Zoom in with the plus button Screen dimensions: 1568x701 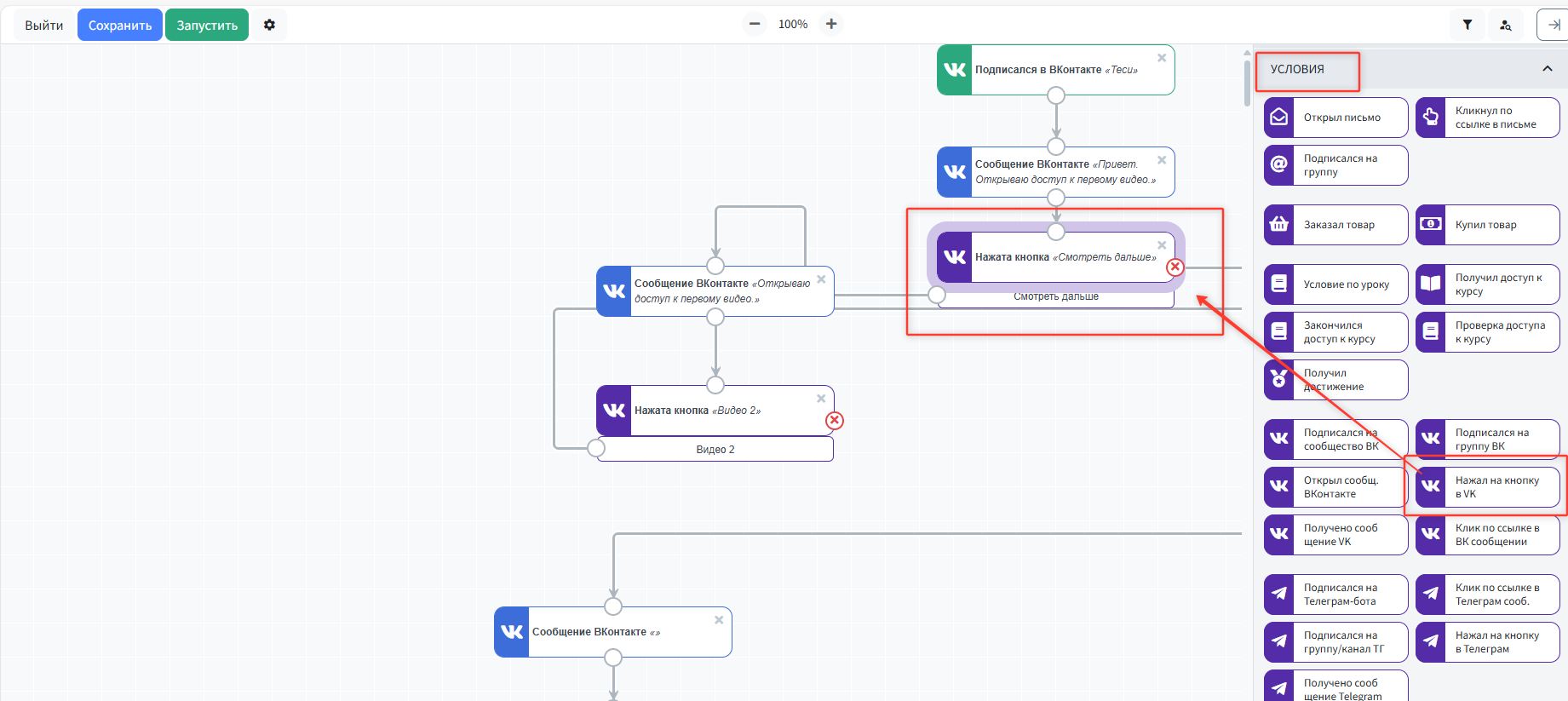(831, 25)
